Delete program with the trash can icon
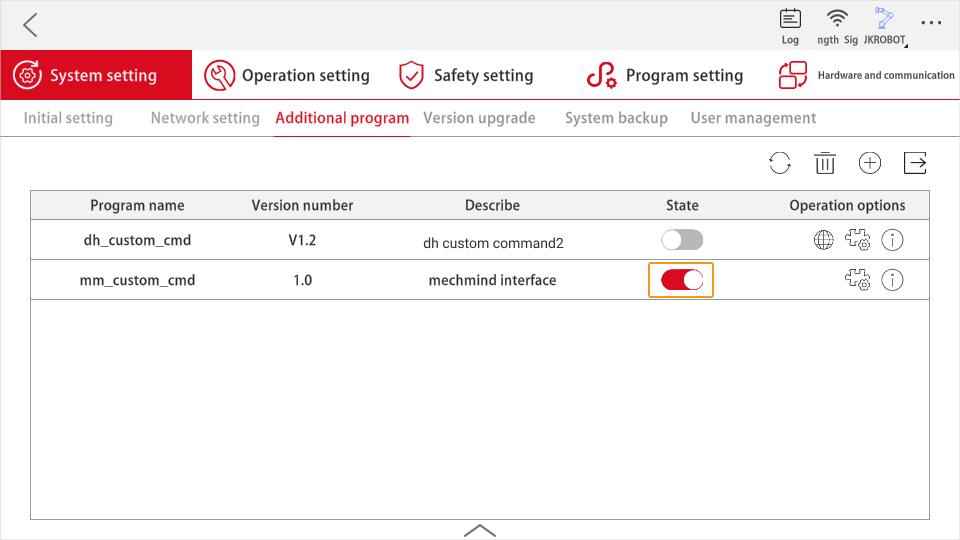The image size is (960, 540). point(825,163)
